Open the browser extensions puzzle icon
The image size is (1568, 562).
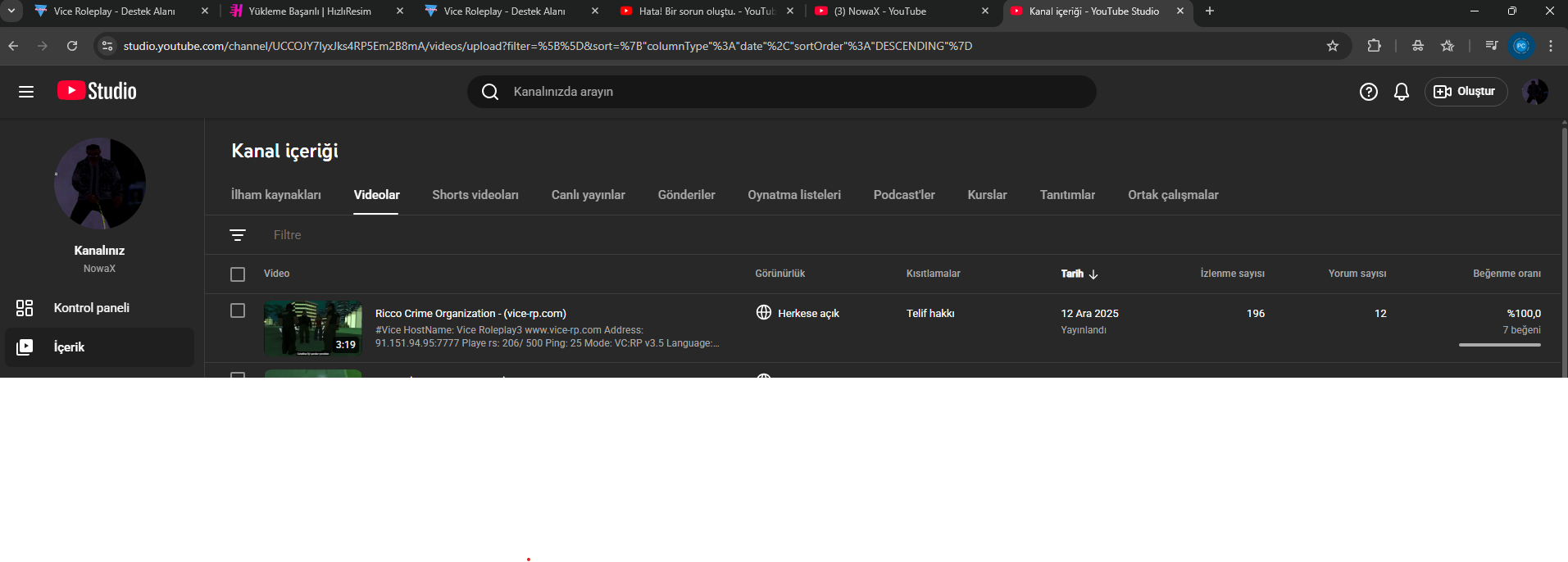(1375, 46)
